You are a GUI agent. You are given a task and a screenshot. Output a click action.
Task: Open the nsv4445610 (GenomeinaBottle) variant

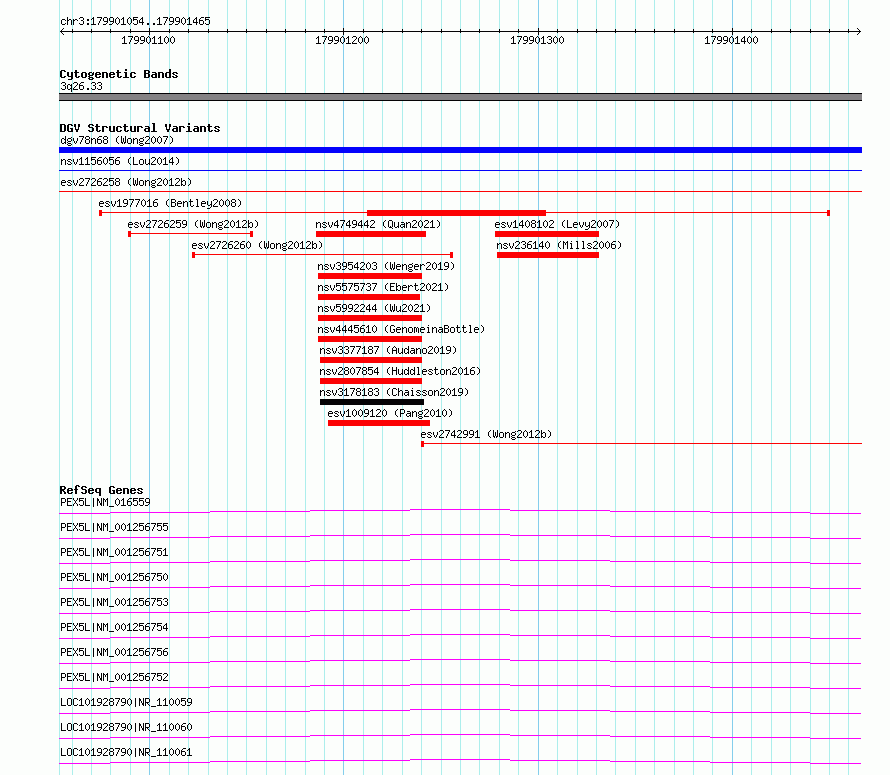coord(401,329)
